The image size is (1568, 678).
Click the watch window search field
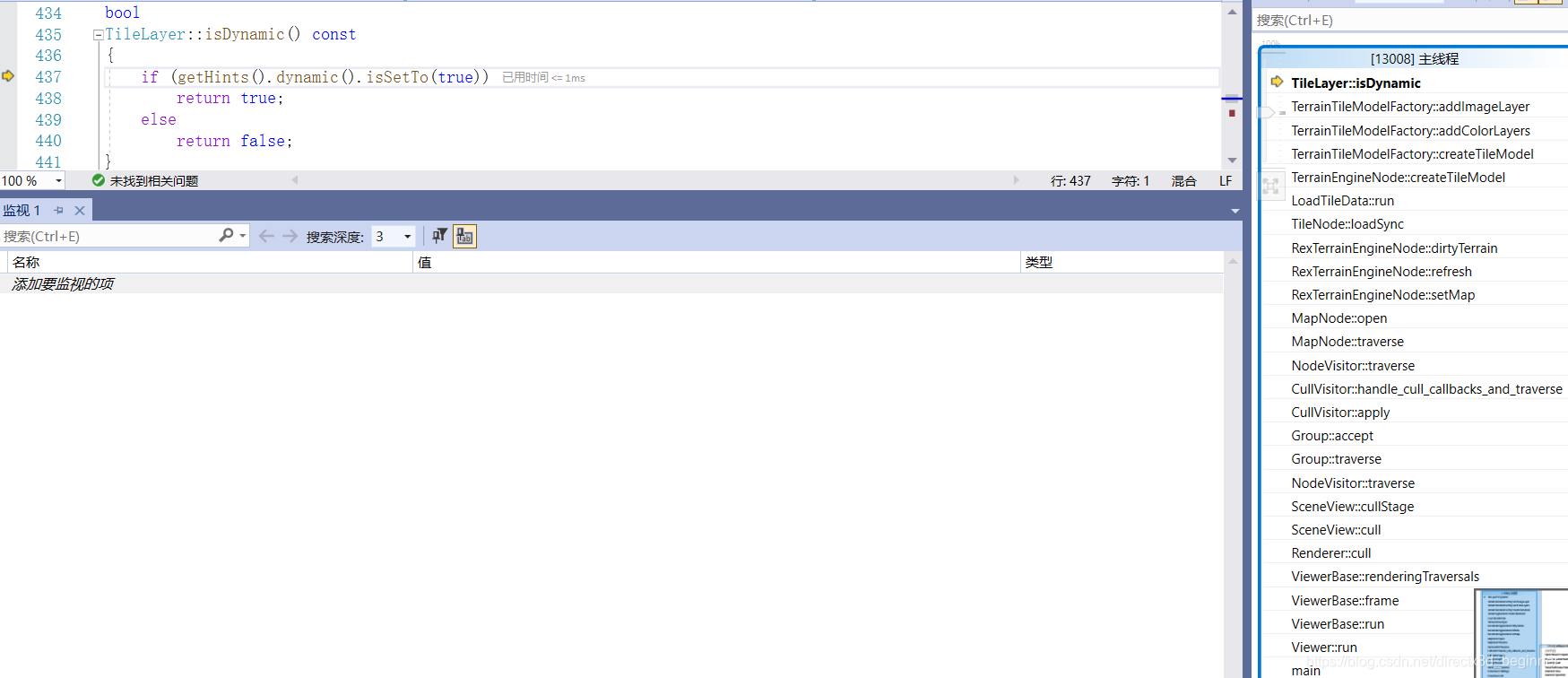click(x=108, y=236)
